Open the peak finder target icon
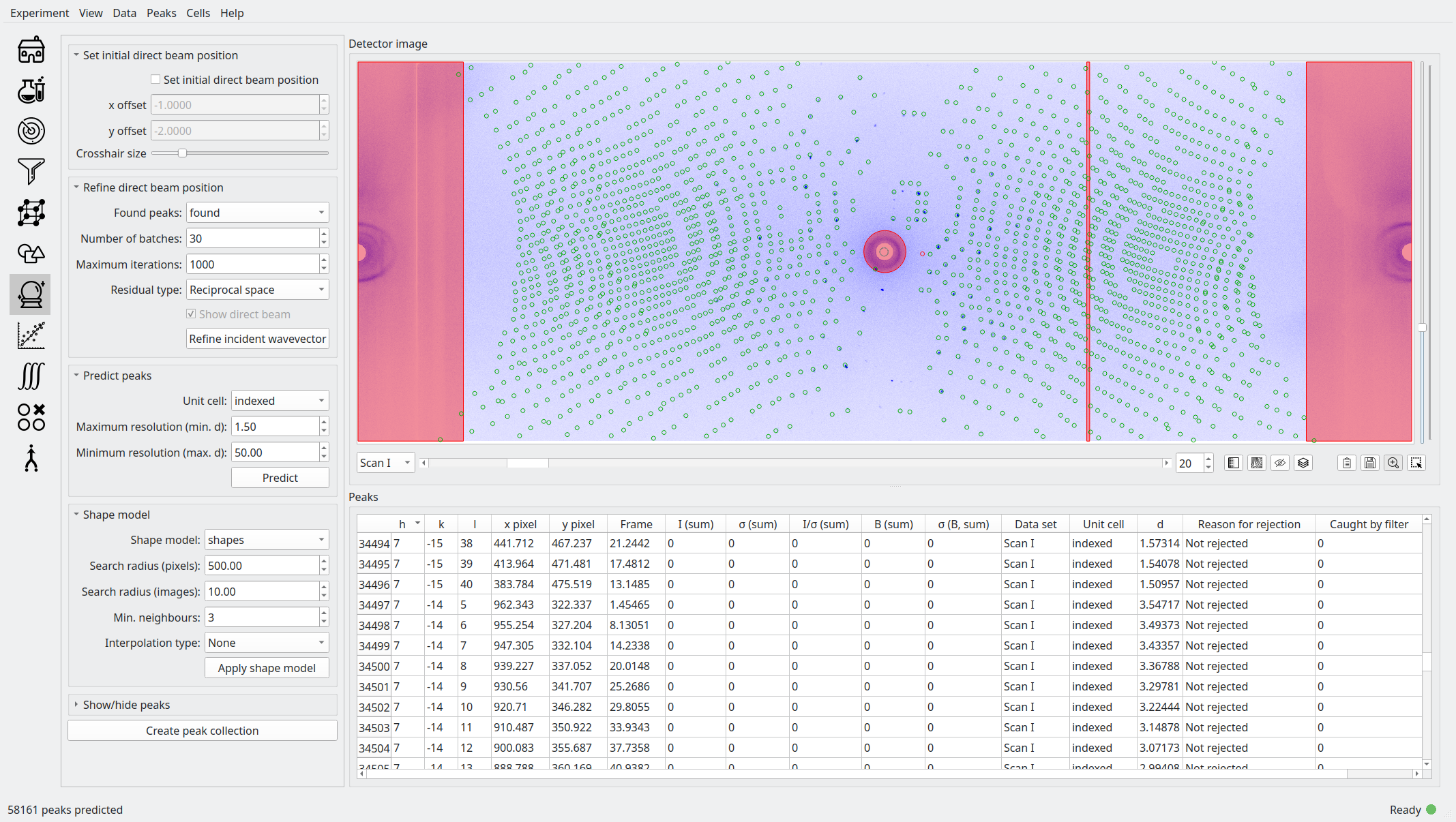 pyautogui.click(x=31, y=131)
